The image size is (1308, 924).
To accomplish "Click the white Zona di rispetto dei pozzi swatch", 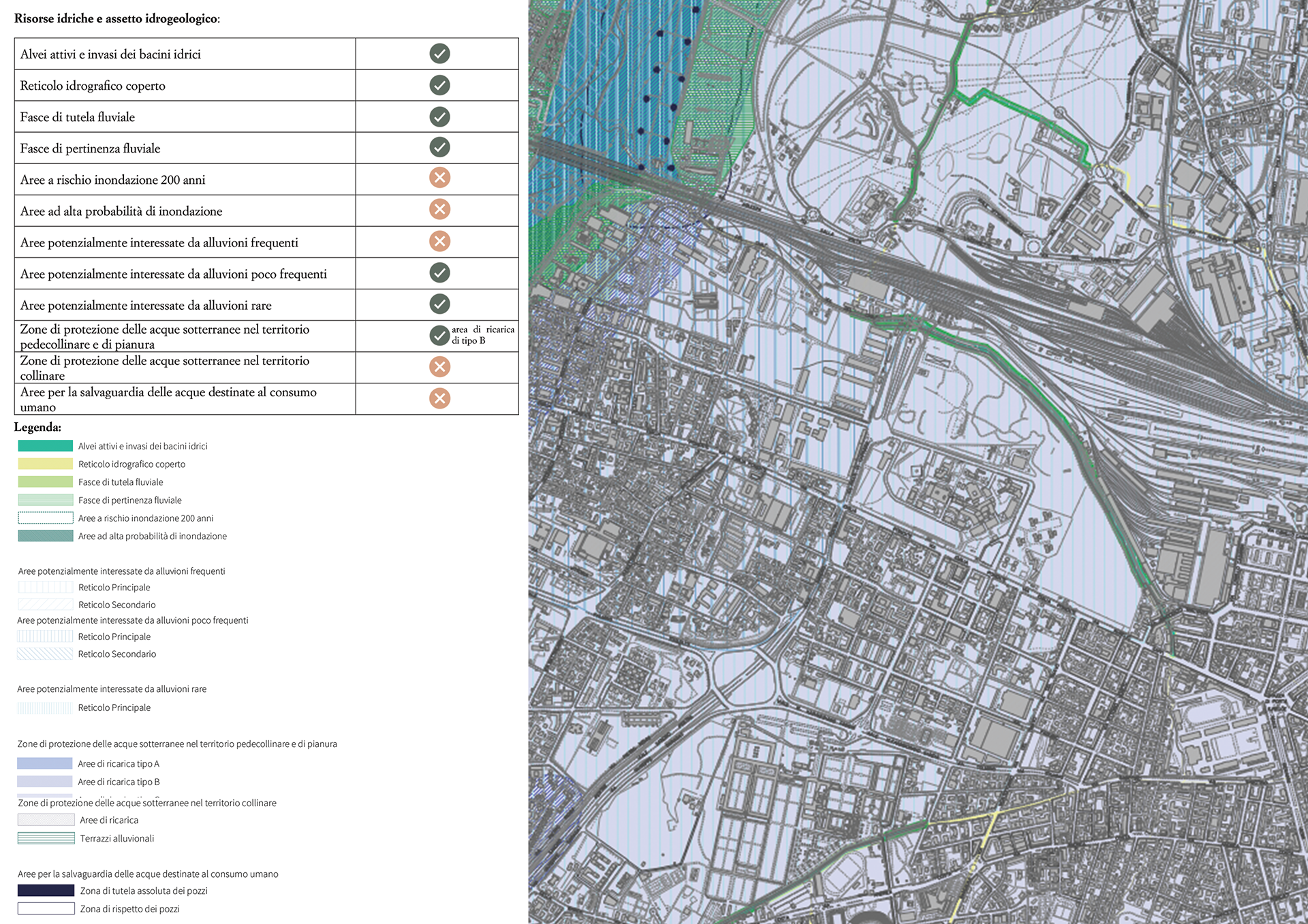I will [x=46, y=908].
